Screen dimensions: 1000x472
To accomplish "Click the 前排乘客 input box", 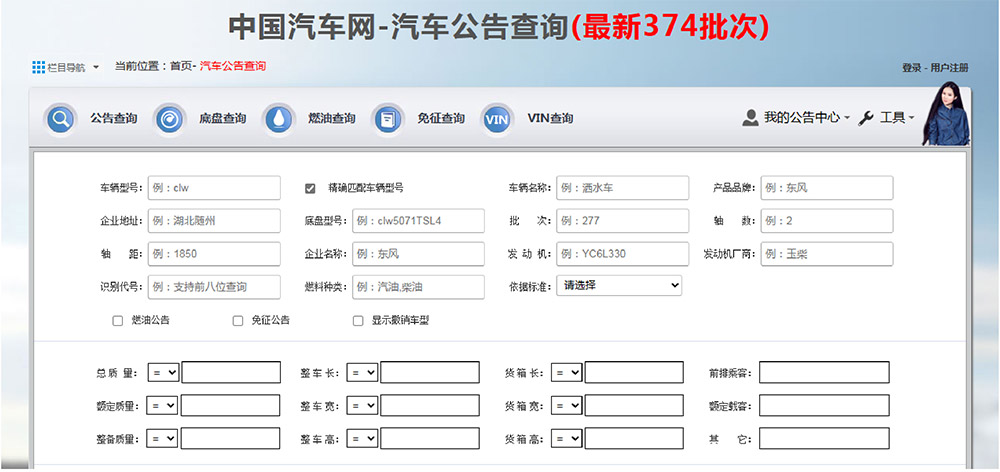I will click(x=824, y=372).
